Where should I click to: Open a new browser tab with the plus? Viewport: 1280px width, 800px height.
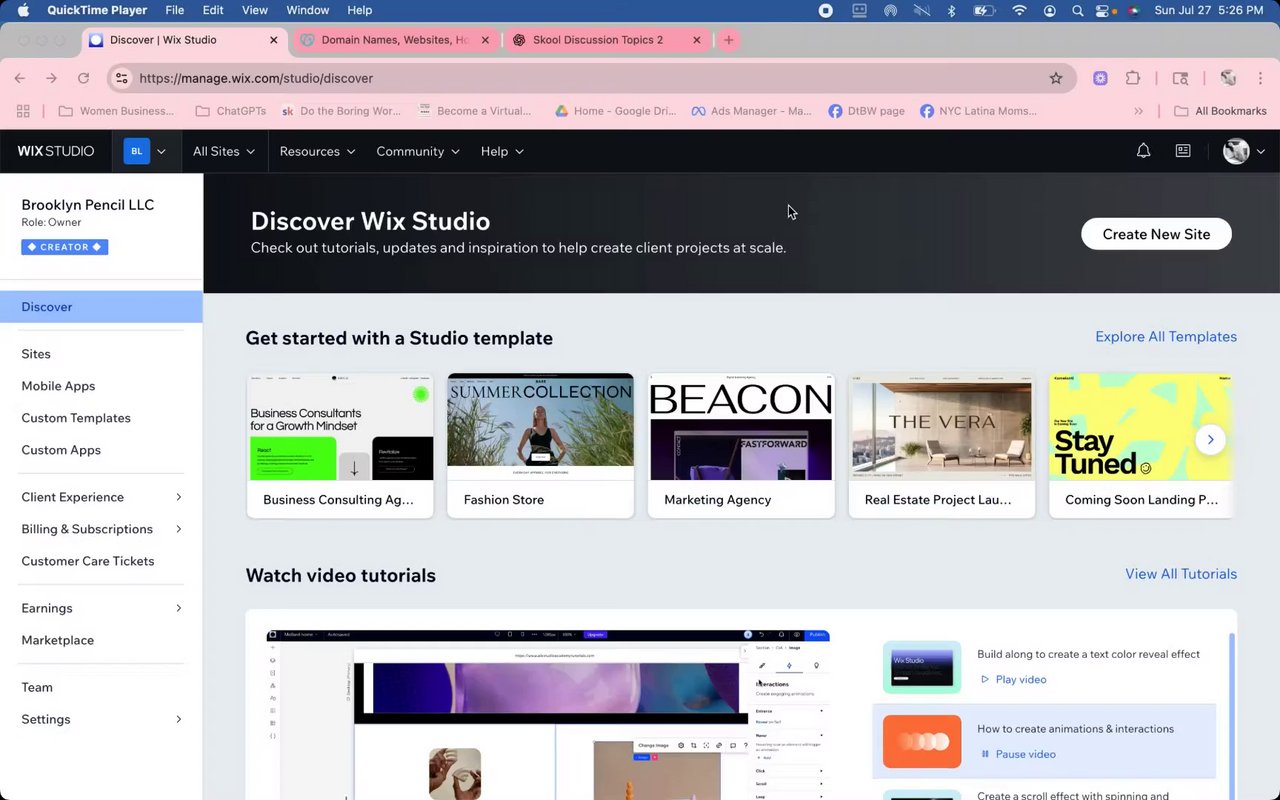click(x=729, y=40)
